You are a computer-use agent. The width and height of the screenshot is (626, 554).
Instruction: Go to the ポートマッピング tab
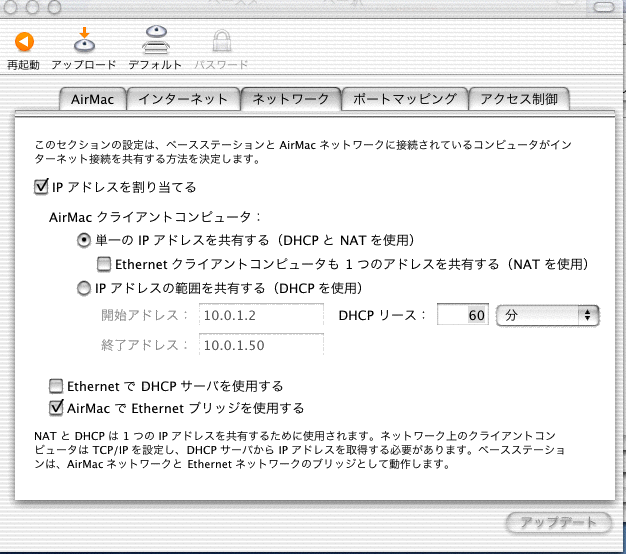405,99
